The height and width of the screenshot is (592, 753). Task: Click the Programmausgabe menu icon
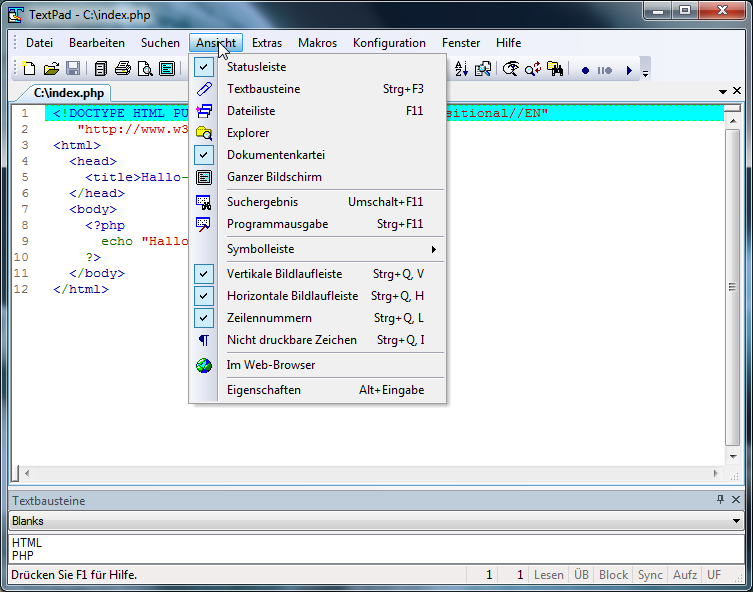[x=204, y=224]
